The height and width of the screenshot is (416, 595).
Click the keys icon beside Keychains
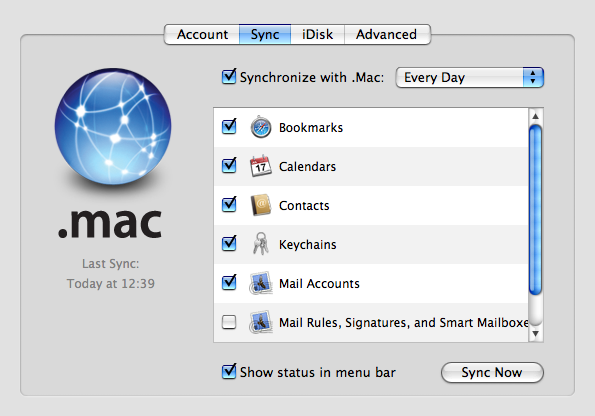[x=261, y=244]
